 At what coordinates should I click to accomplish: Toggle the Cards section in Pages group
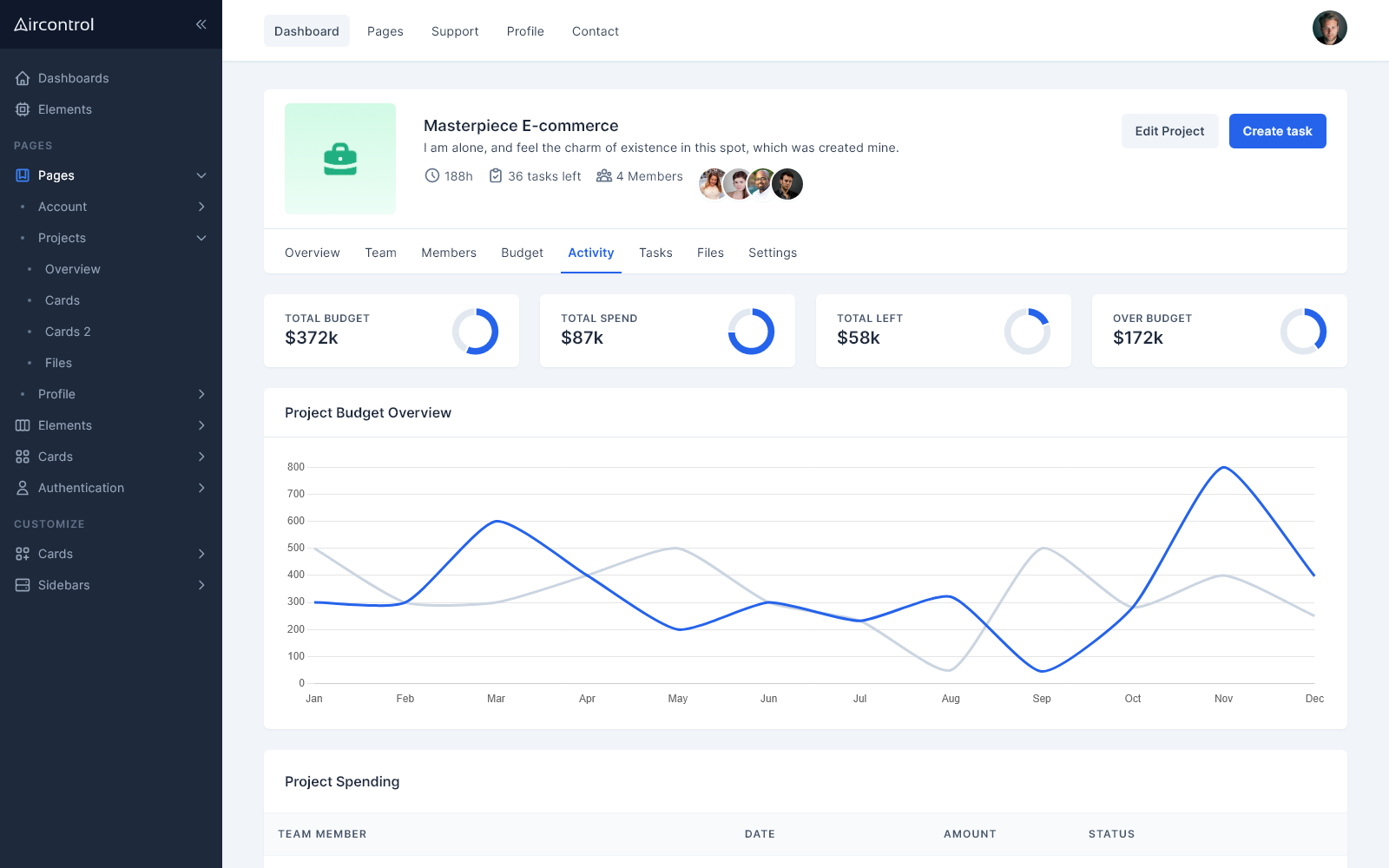[x=201, y=456]
